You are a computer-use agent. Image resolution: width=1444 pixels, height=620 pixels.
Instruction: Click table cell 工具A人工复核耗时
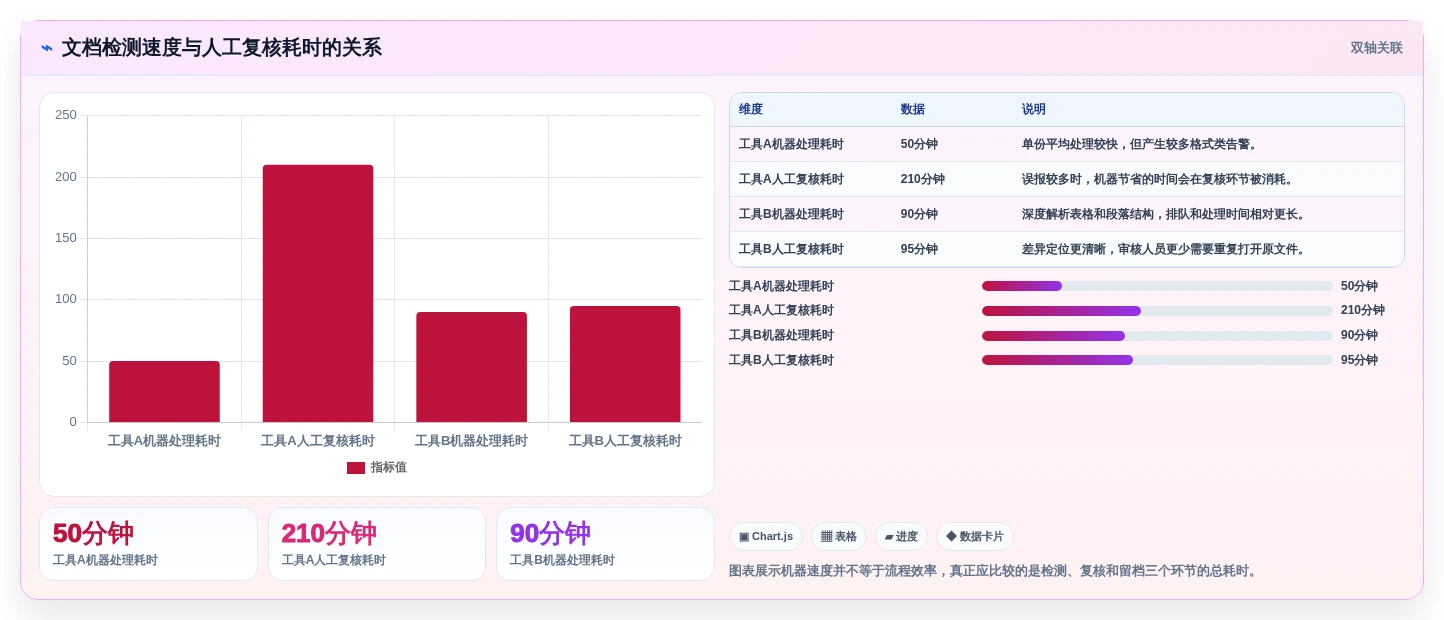click(791, 179)
